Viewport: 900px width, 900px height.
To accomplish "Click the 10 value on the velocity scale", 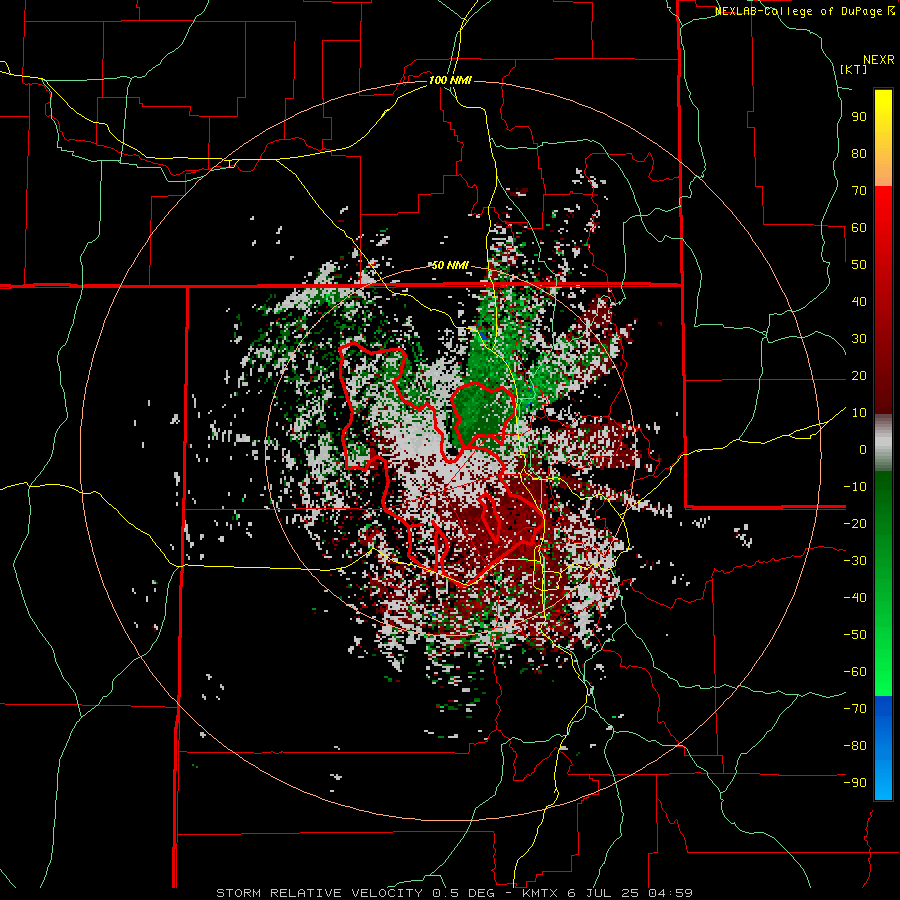I will coord(859,413).
